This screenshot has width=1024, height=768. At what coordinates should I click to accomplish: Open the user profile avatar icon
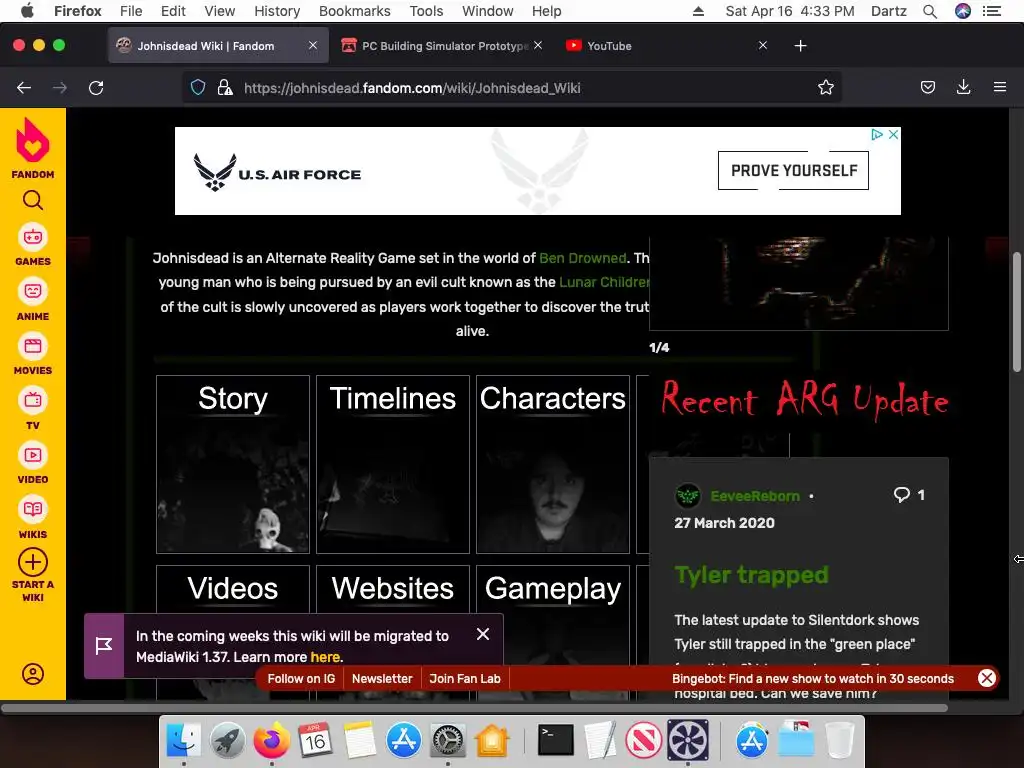(x=33, y=673)
